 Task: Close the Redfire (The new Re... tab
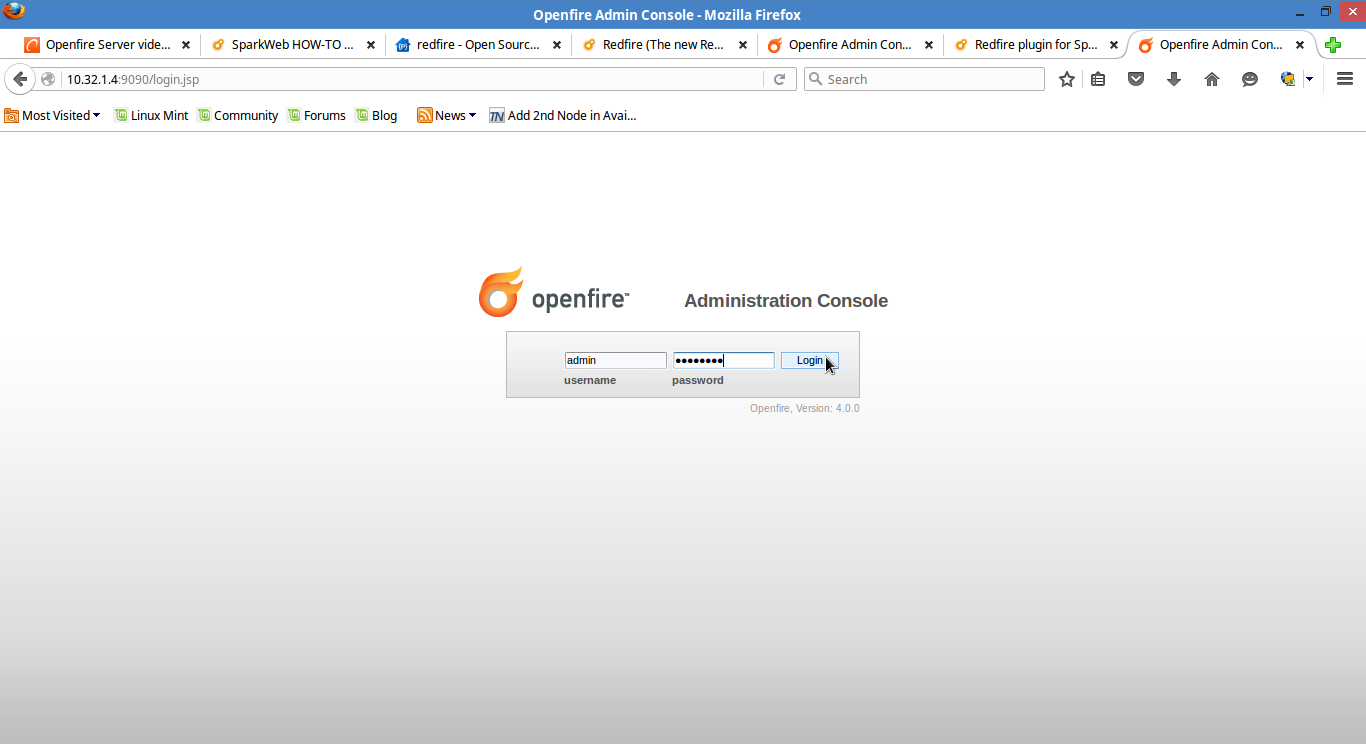point(743,45)
